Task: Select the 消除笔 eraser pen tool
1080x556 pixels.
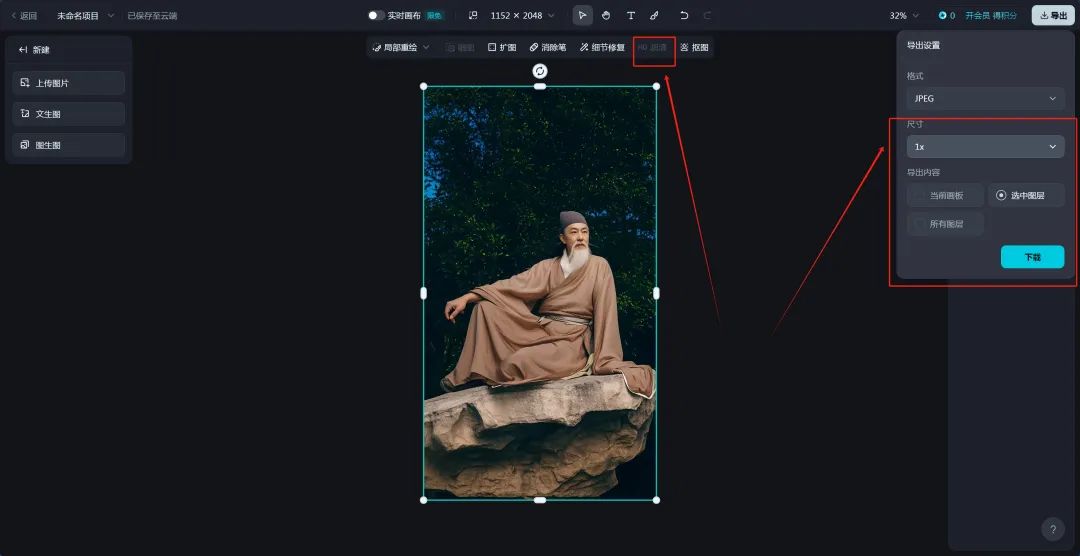Action: coord(548,48)
